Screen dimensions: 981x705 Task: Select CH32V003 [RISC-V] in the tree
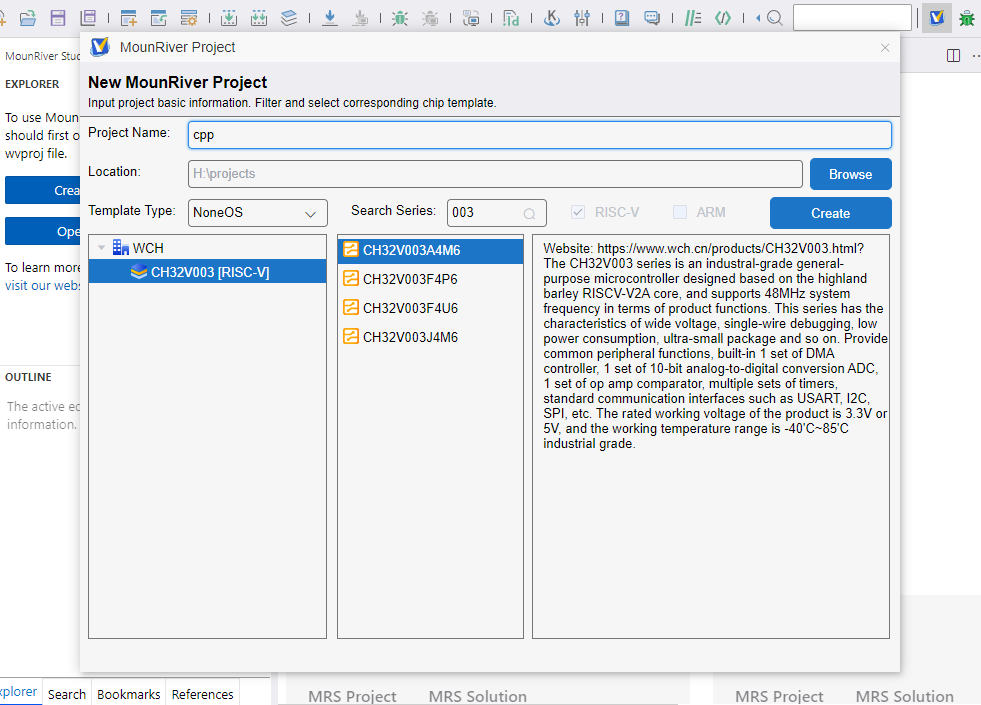207,272
